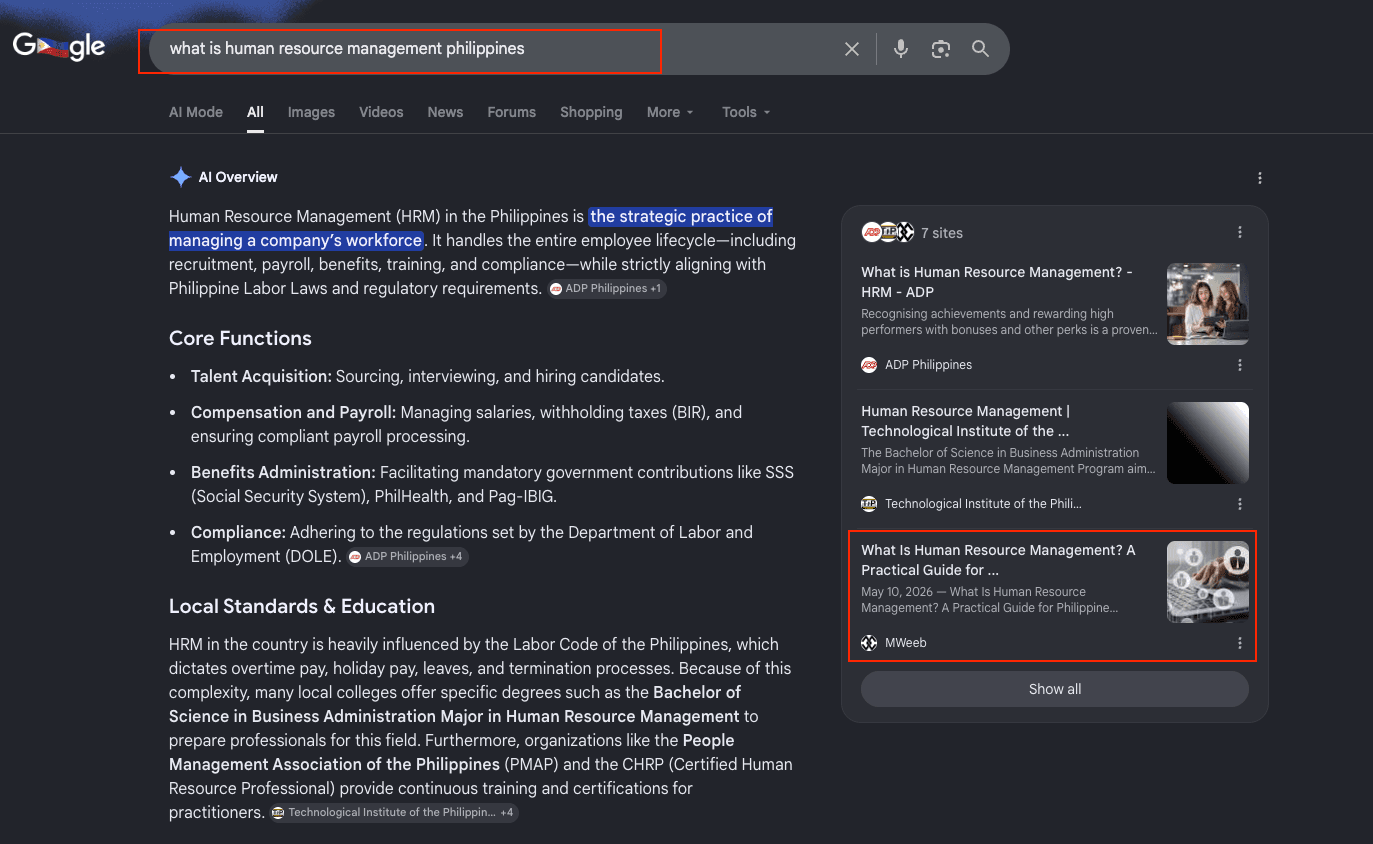Click the 'Core Functions' heading
Screen dimensions: 1373x844
tap(240, 338)
